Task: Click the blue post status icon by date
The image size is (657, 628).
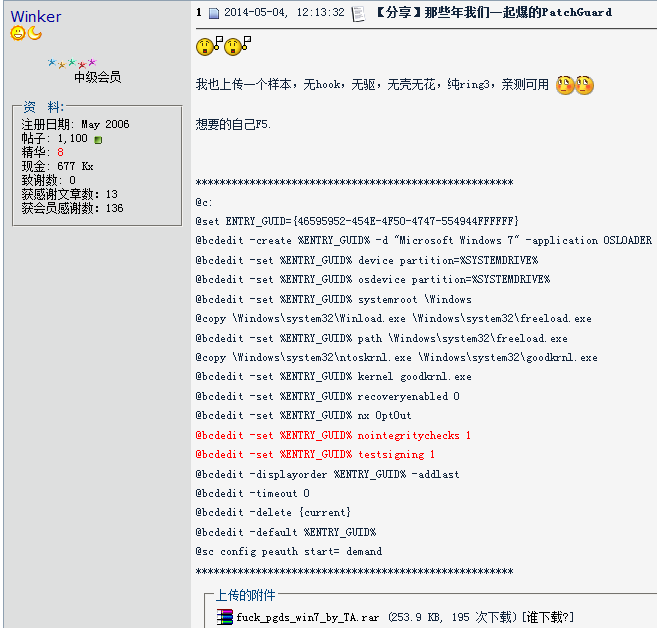Action: point(214,13)
